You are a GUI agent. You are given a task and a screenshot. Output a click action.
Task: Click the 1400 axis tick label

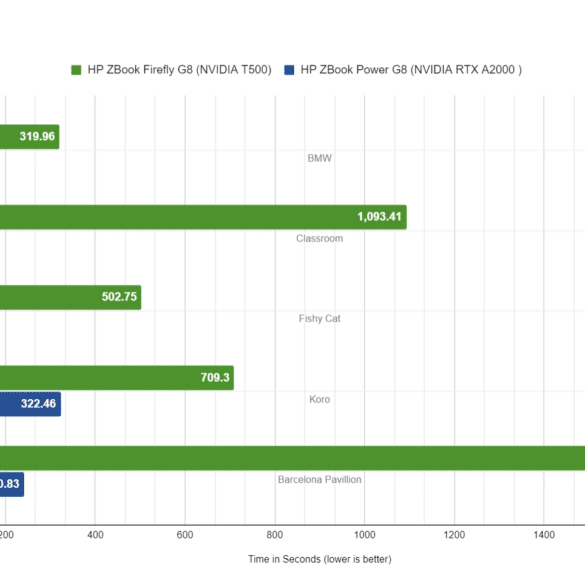point(544,535)
